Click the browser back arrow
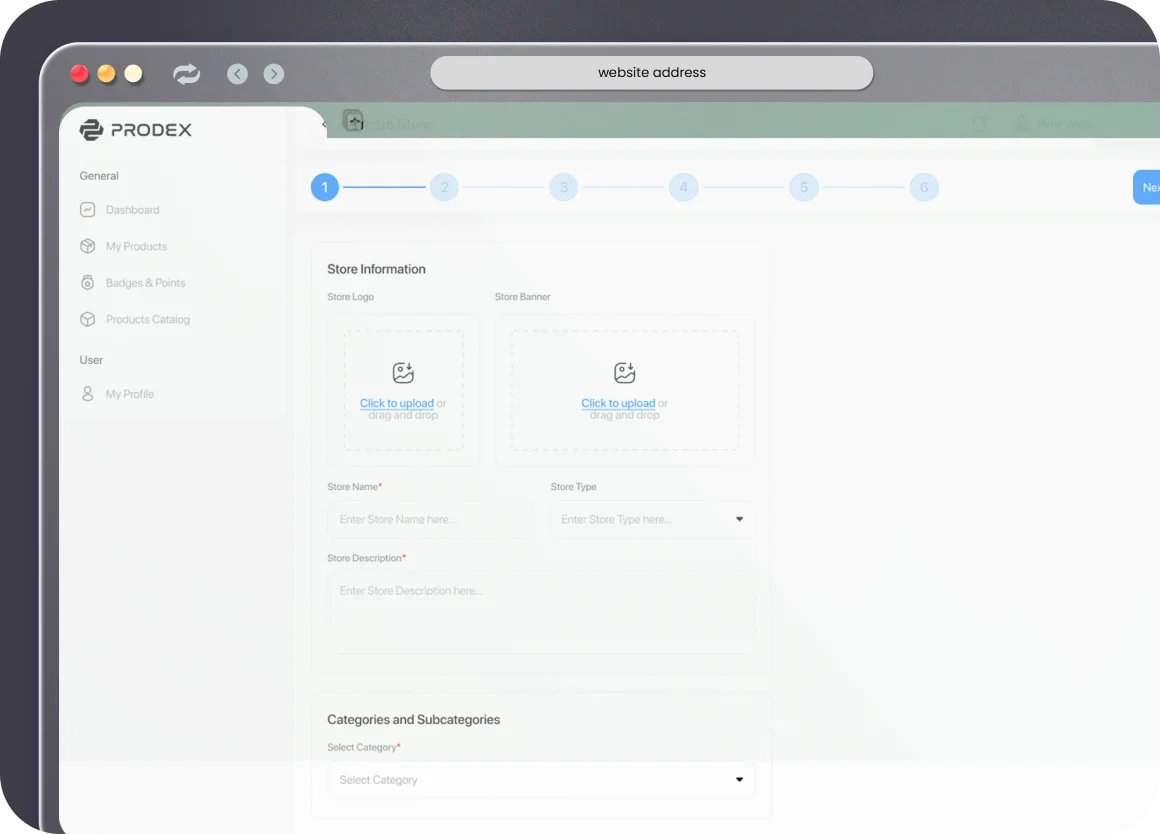1160x834 pixels. pyautogui.click(x=237, y=74)
